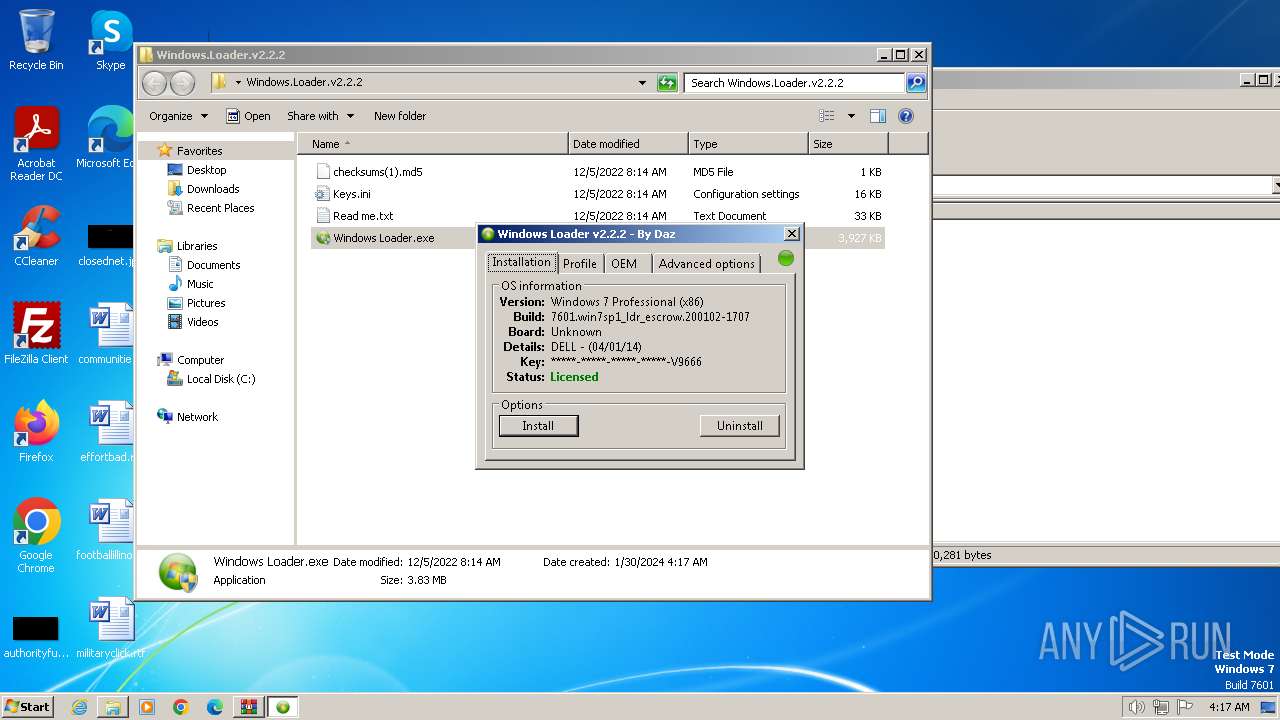Click the volume speaker tray icon
The image size is (1280, 720).
point(1136,707)
